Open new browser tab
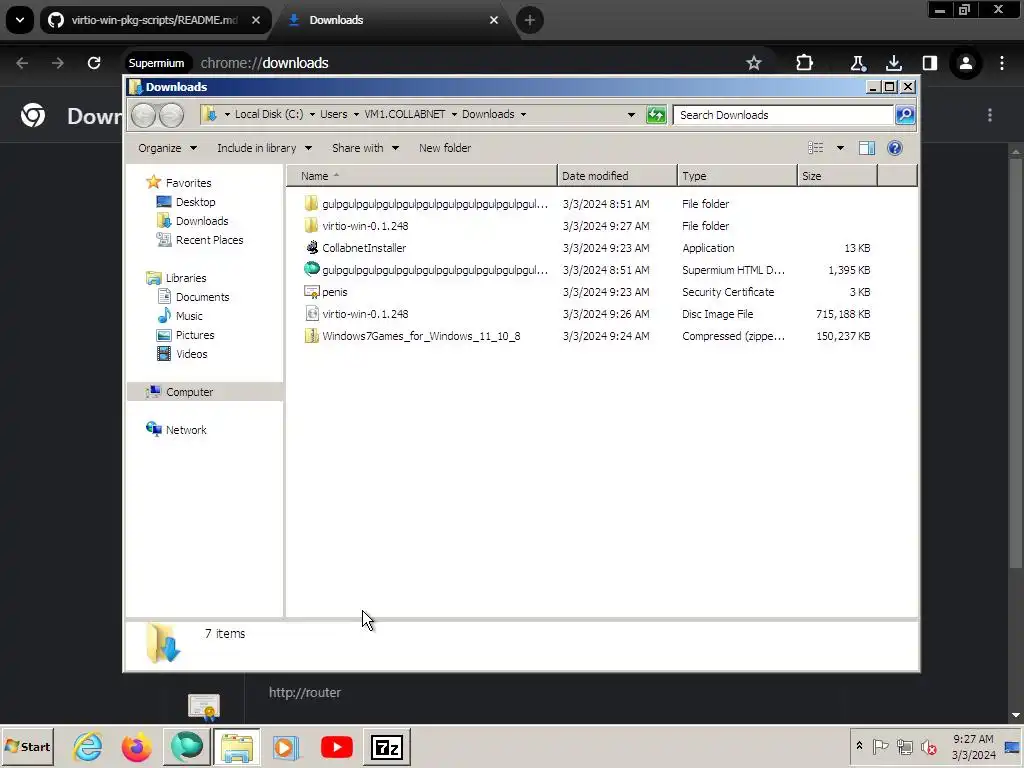Screen dimensions: 1024x768 pyautogui.click(x=530, y=20)
